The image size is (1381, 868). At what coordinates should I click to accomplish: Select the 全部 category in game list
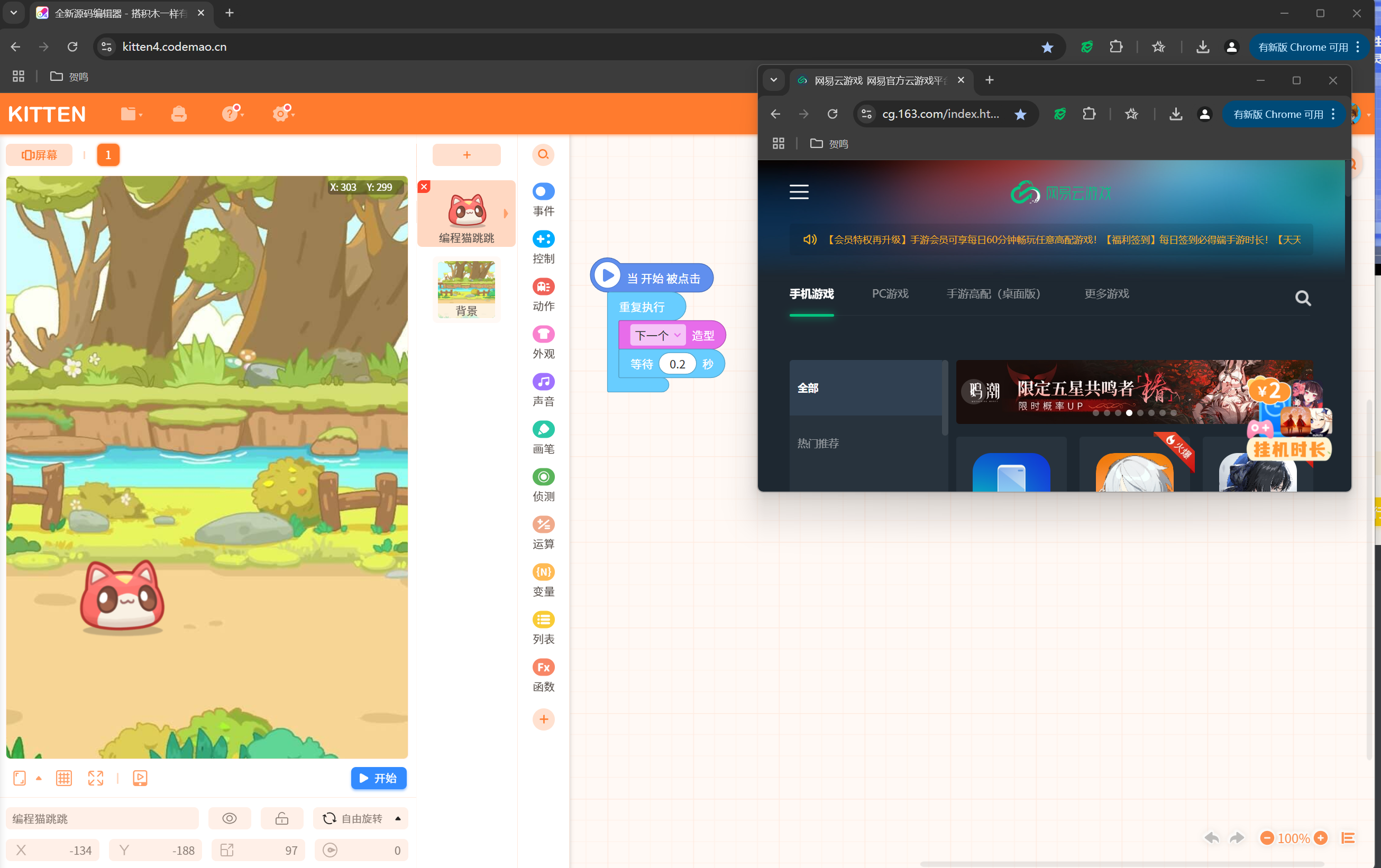pyautogui.click(x=865, y=388)
